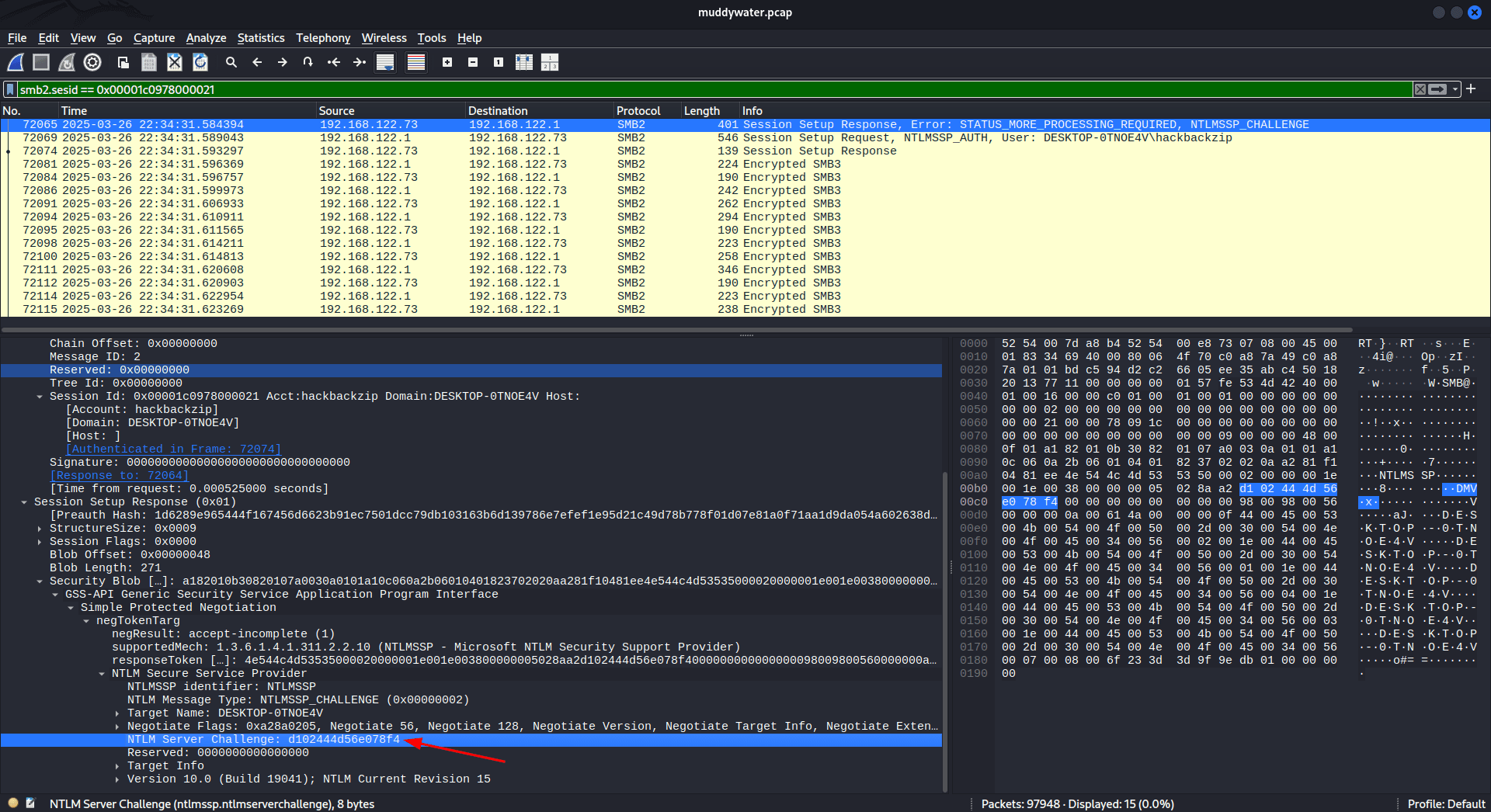Restart the current capture
This screenshot has height=812, width=1491.
67,62
